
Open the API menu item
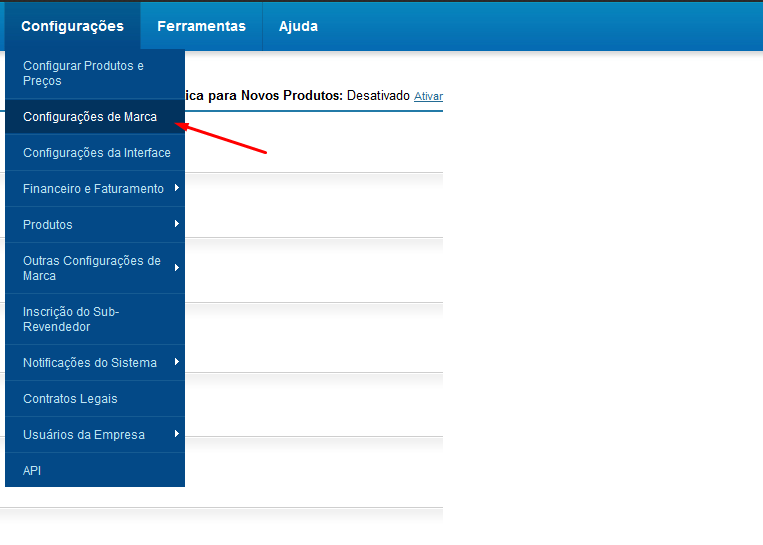[x=95, y=470]
